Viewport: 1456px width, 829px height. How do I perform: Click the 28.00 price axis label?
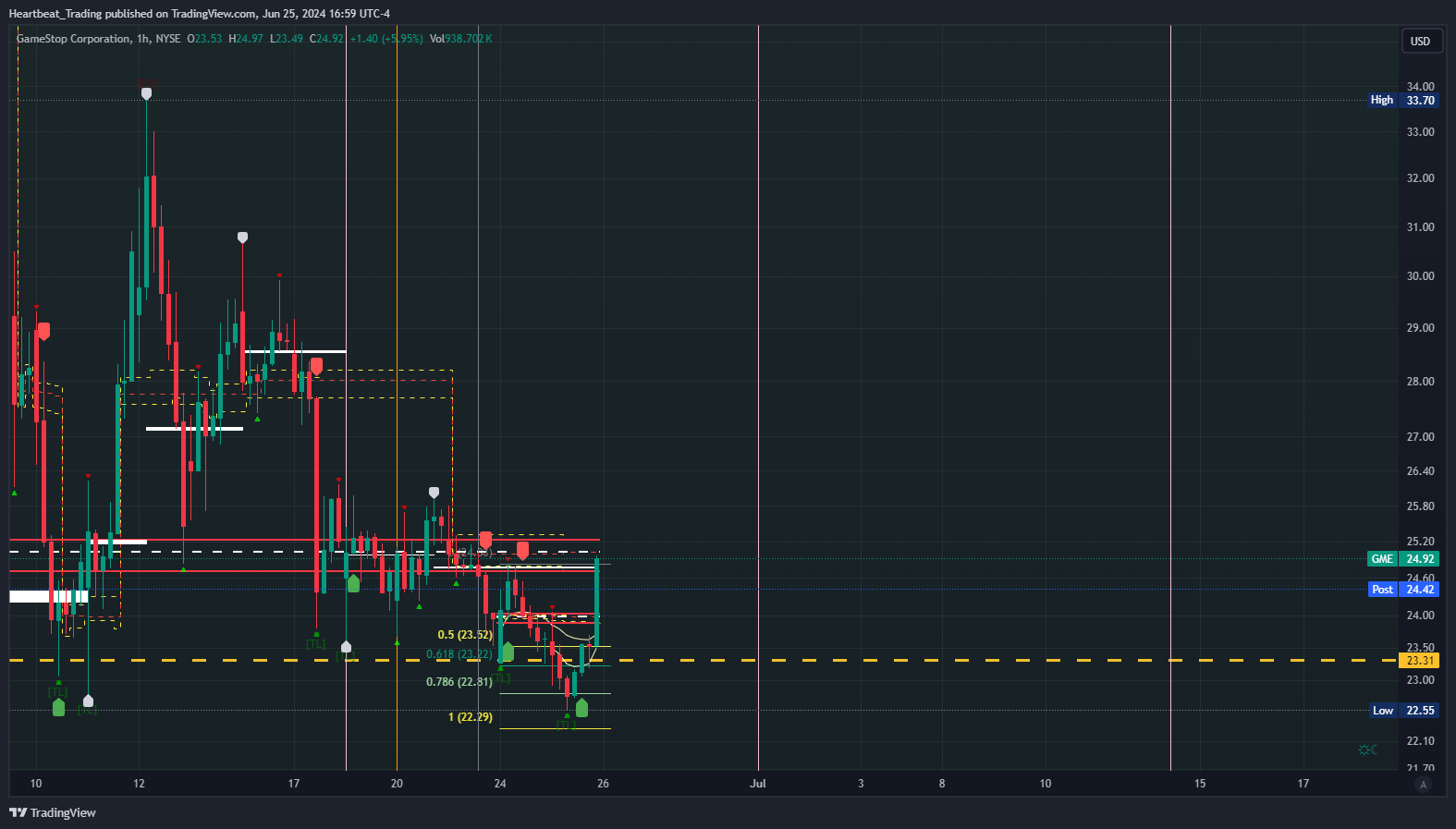pos(1420,382)
